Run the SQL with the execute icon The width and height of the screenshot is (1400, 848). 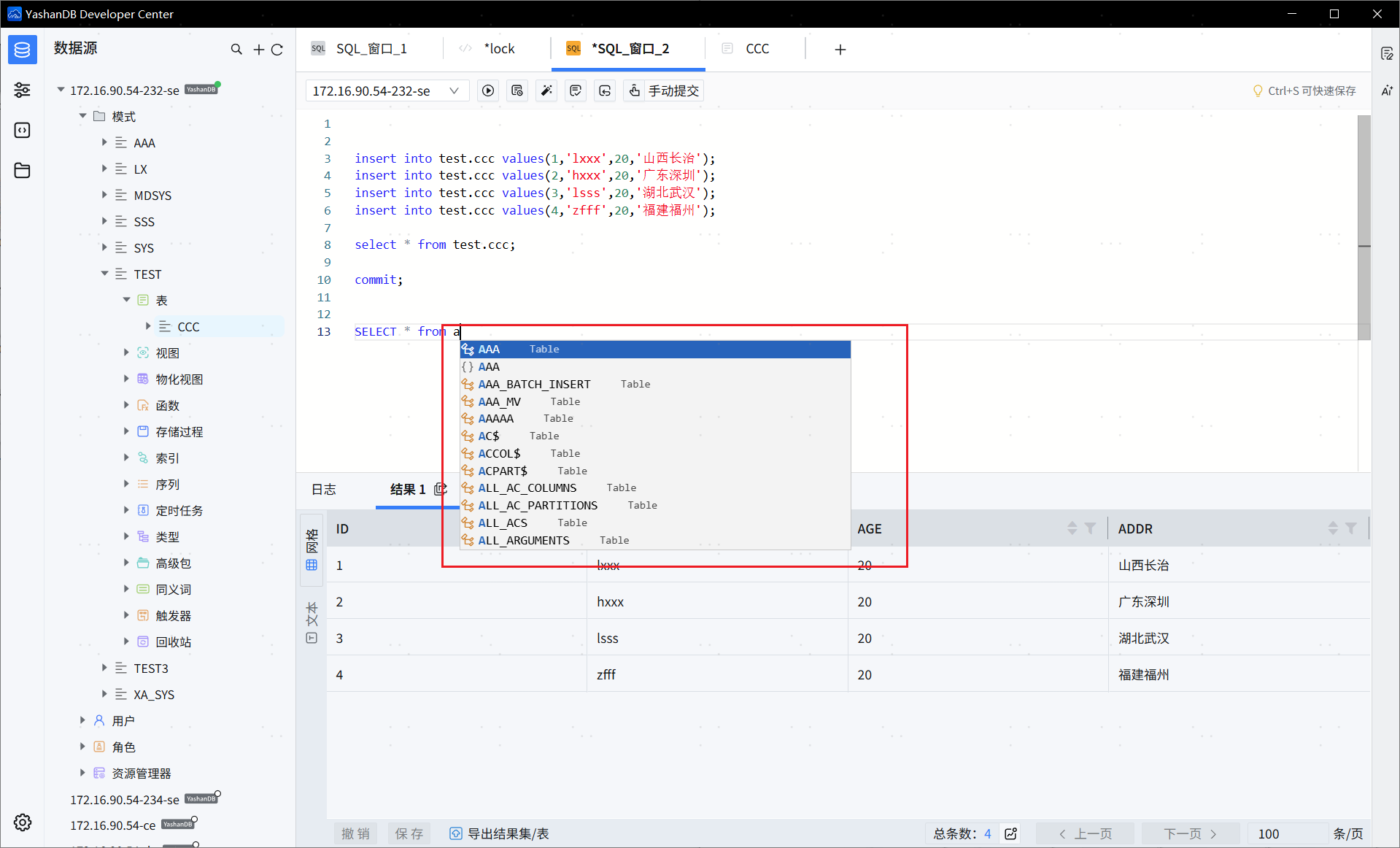coord(488,90)
